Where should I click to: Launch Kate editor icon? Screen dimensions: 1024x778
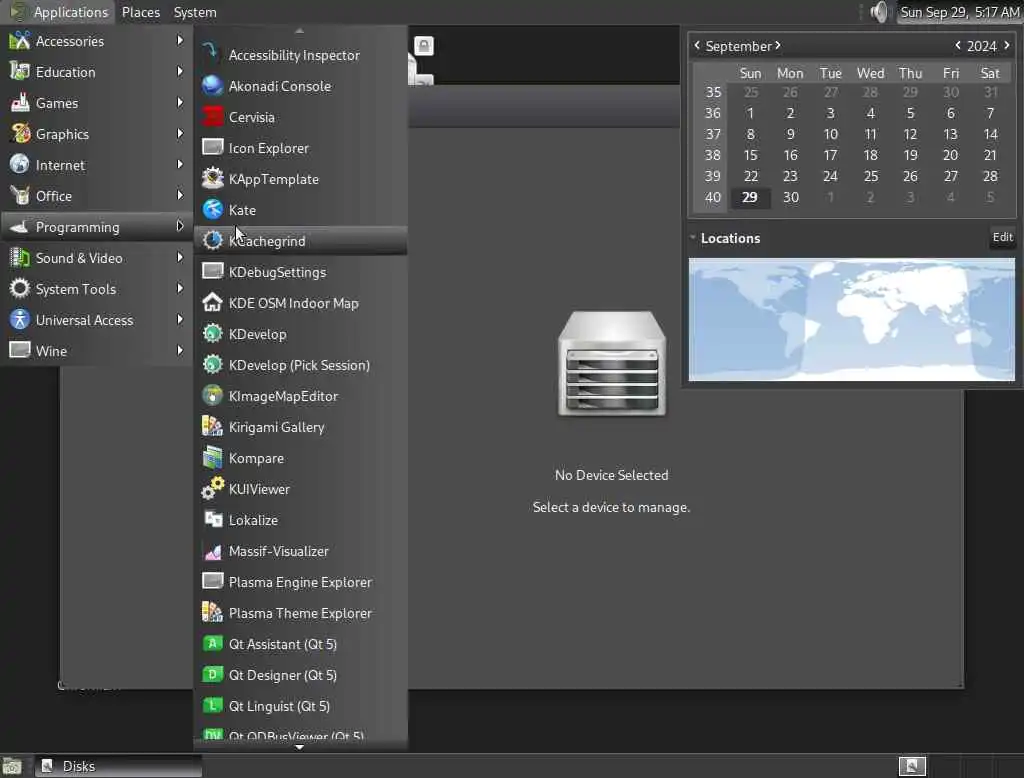(x=212, y=210)
